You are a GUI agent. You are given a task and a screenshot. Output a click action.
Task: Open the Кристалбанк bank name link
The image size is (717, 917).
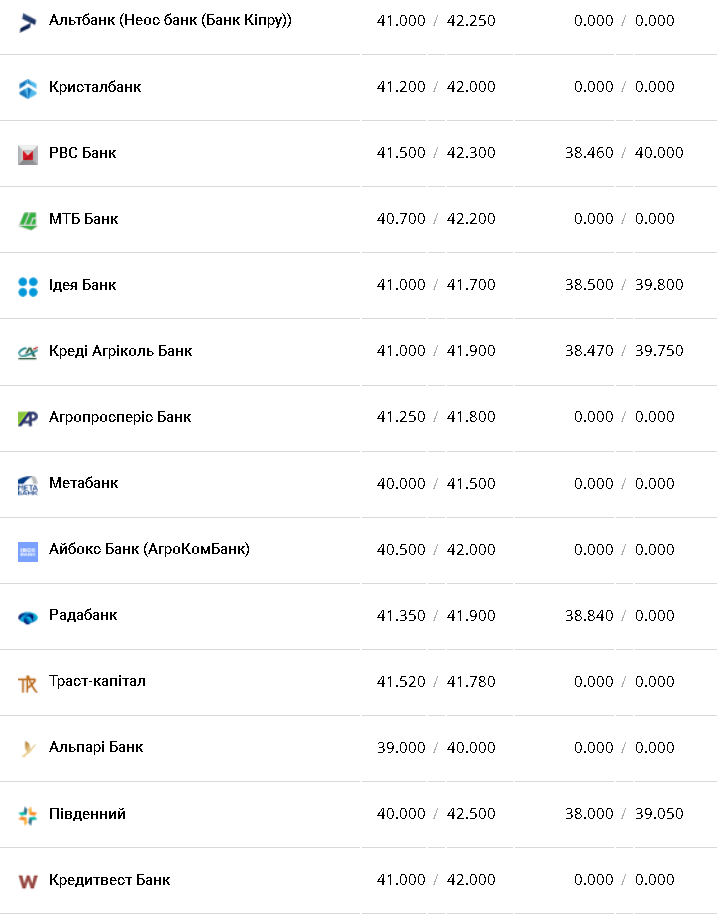tap(95, 87)
